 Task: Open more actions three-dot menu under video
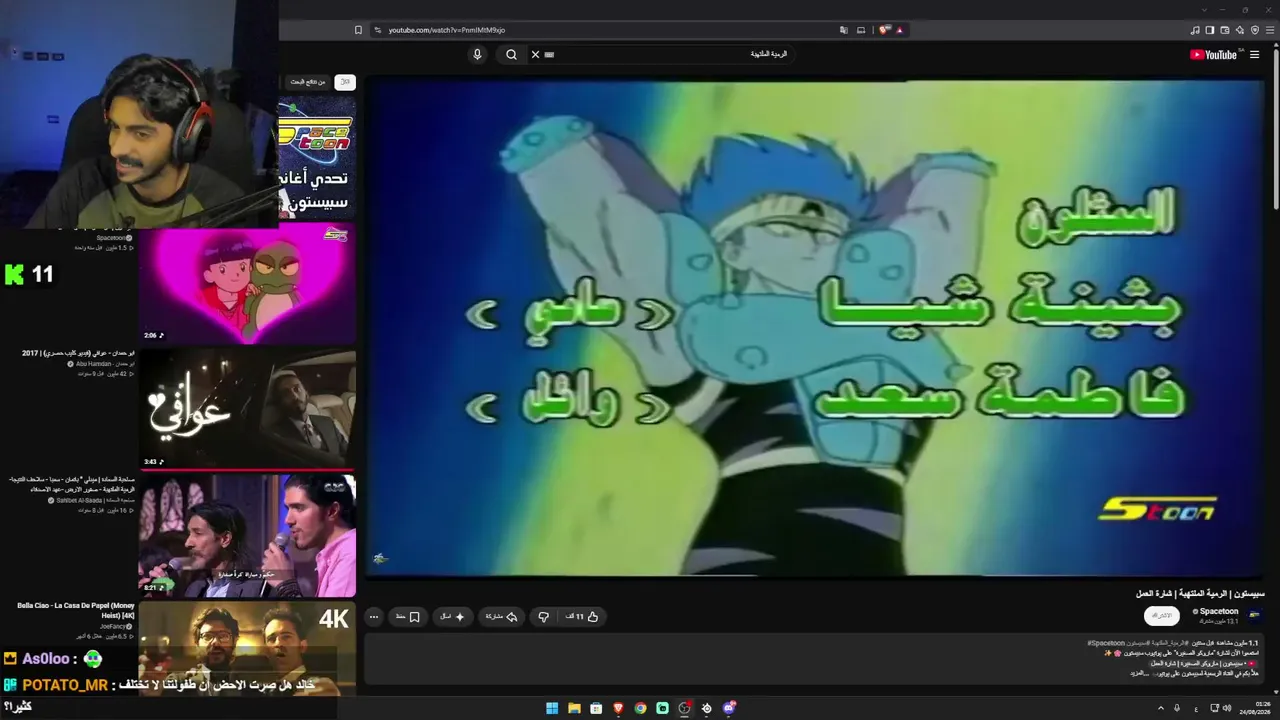[x=374, y=617]
